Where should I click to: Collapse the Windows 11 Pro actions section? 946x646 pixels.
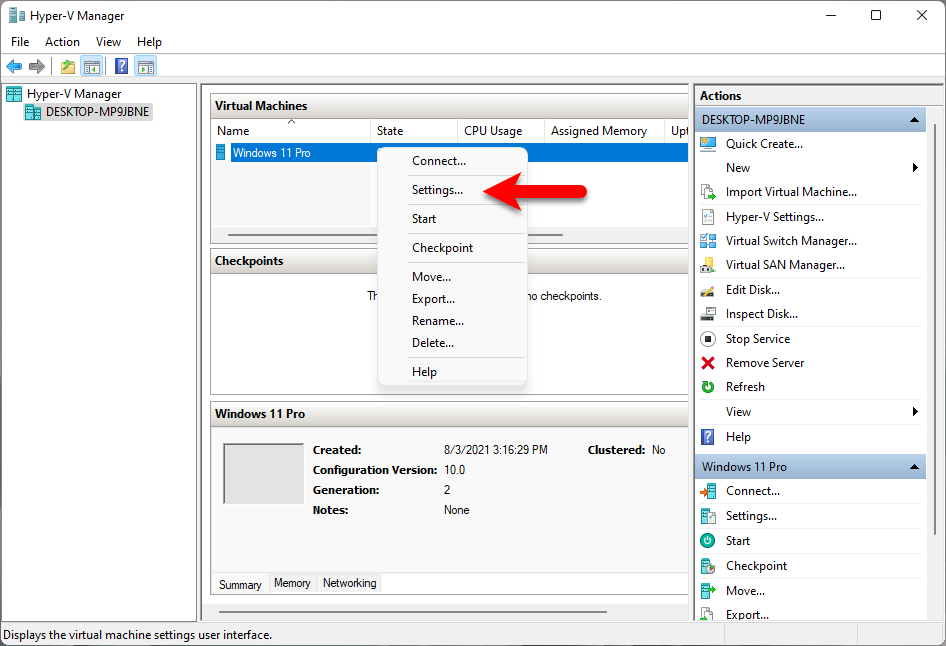915,467
